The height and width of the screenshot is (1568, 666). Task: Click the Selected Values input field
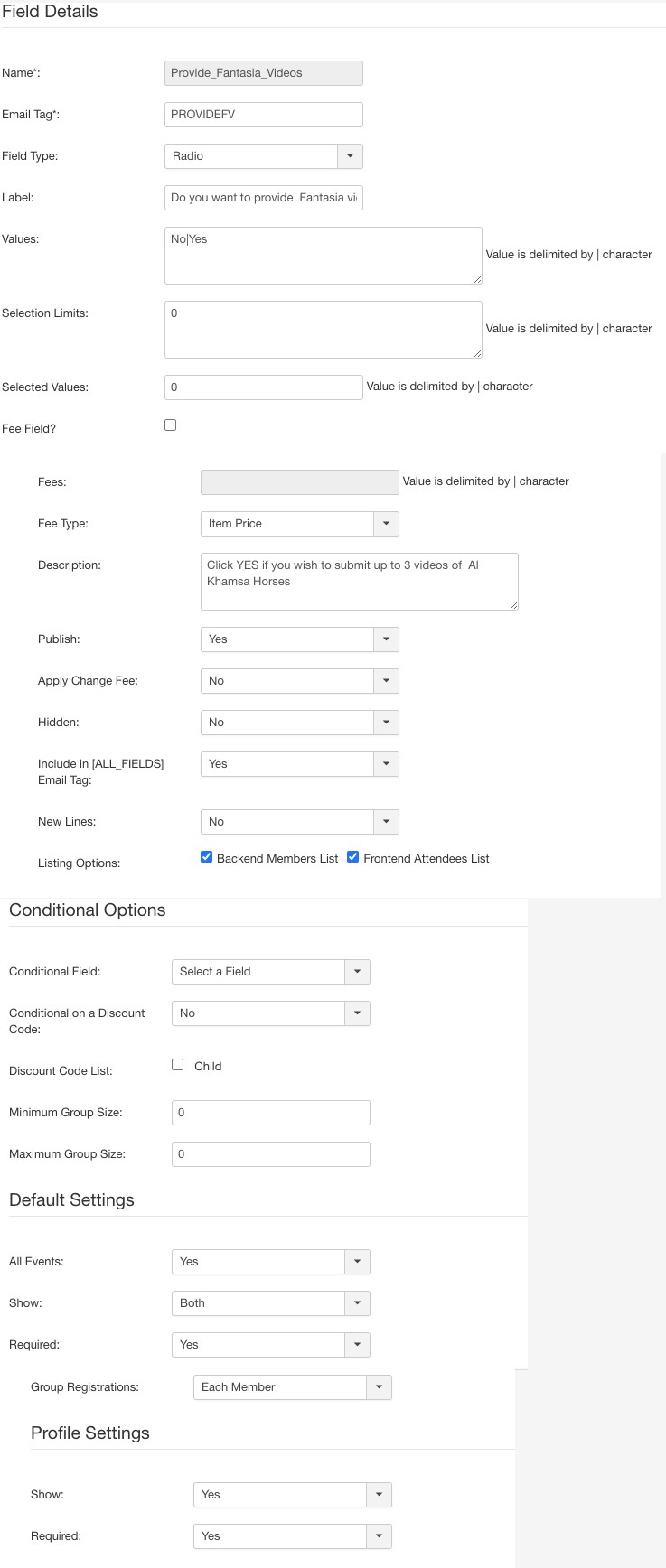click(263, 387)
